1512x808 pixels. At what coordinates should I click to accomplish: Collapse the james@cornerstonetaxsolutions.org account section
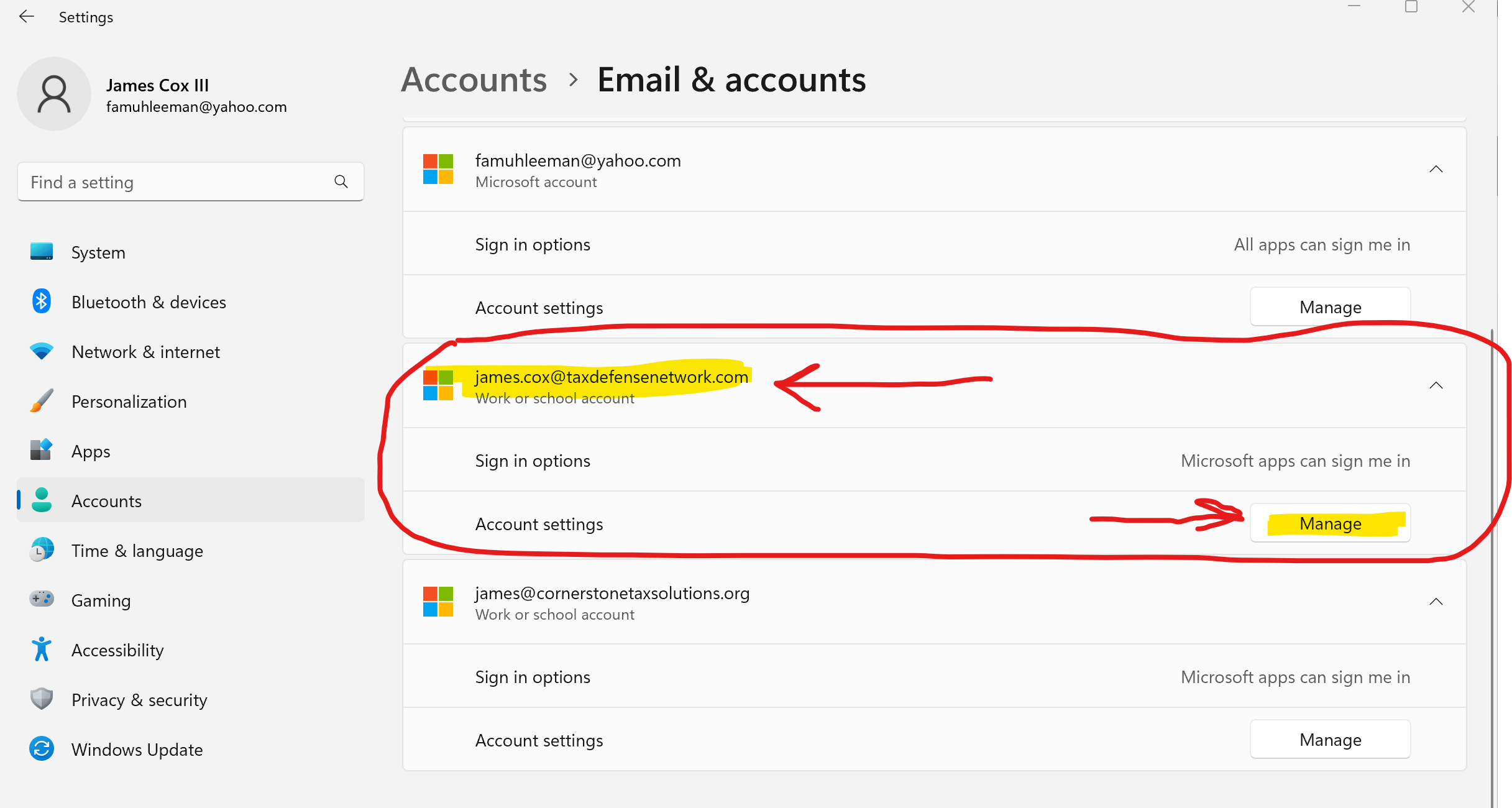(x=1436, y=602)
